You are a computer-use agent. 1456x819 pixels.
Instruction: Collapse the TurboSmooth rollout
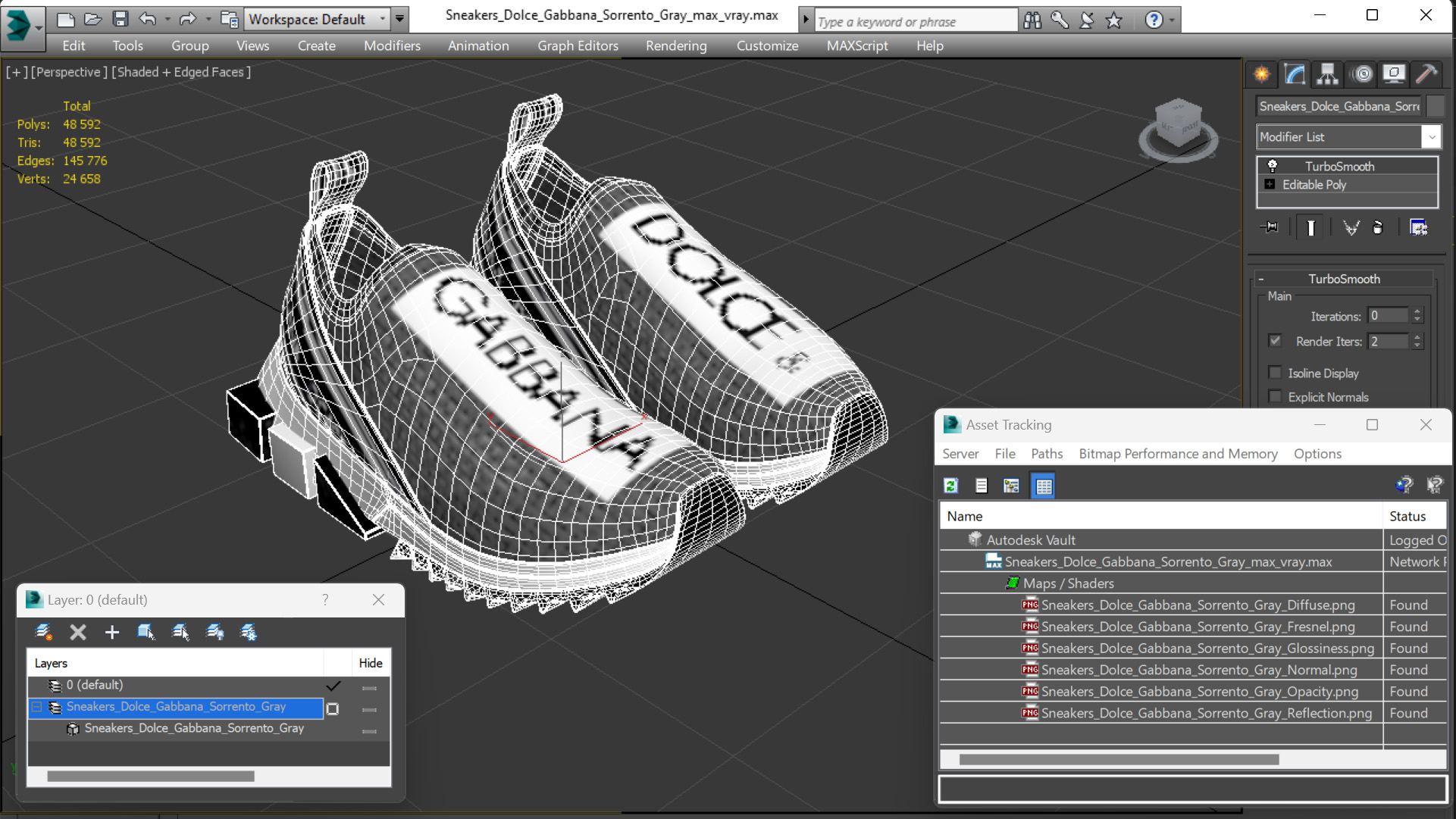coord(1260,279)
